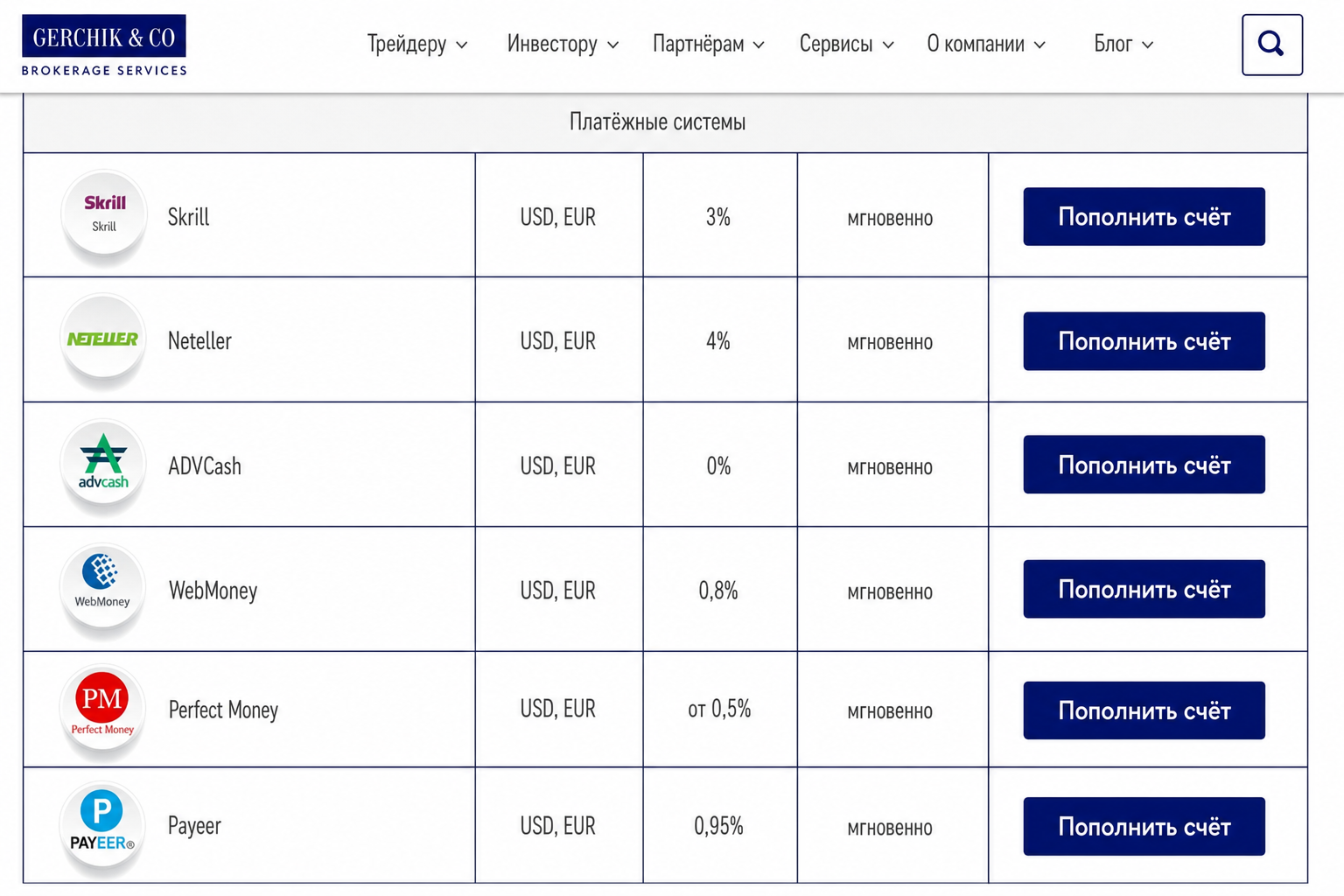Screen dimensions: 1344x896
Task: Expand the chevron next to Сервисы
Action: [887, 45]
